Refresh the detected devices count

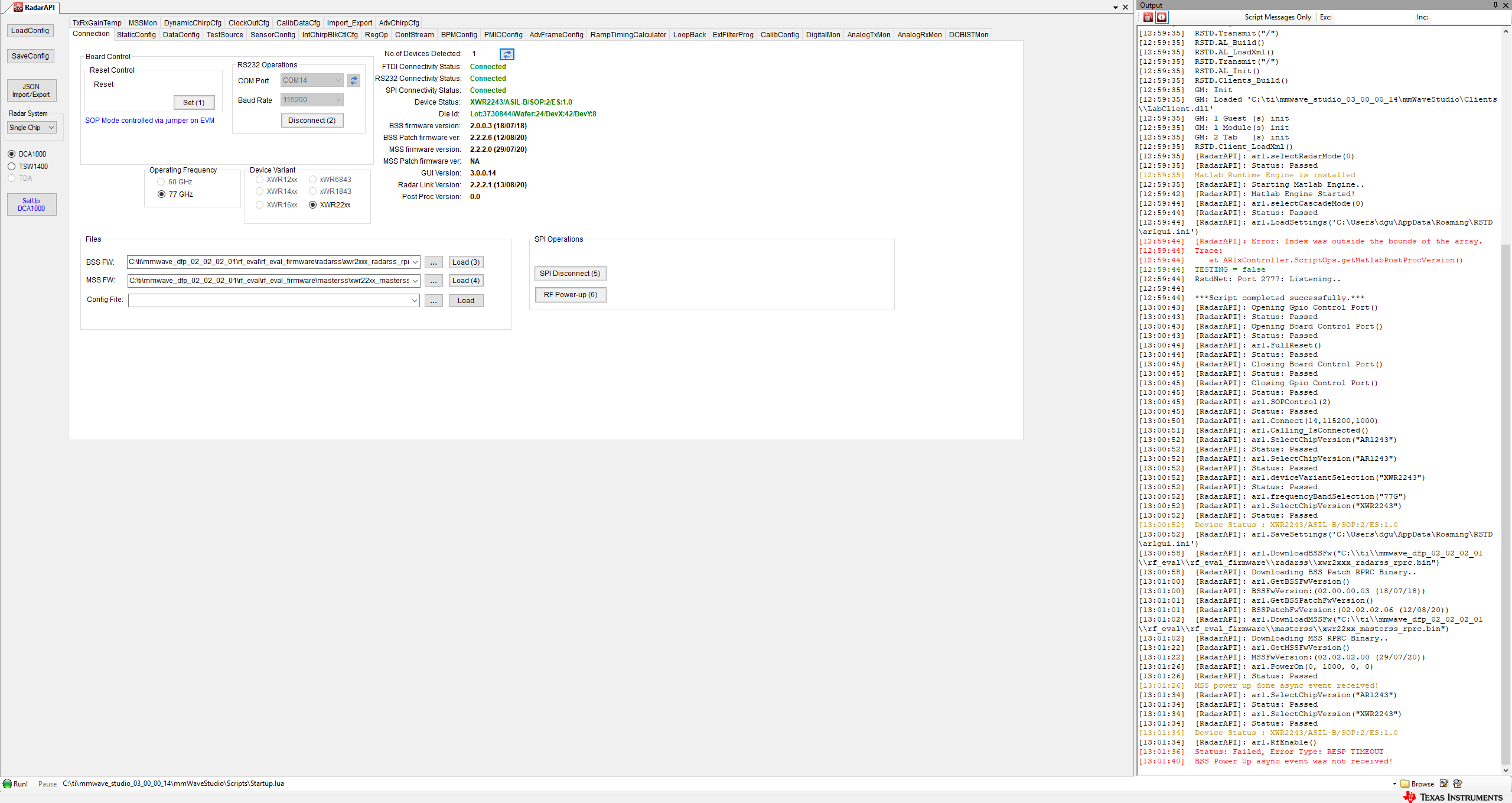tap(507, 54)
